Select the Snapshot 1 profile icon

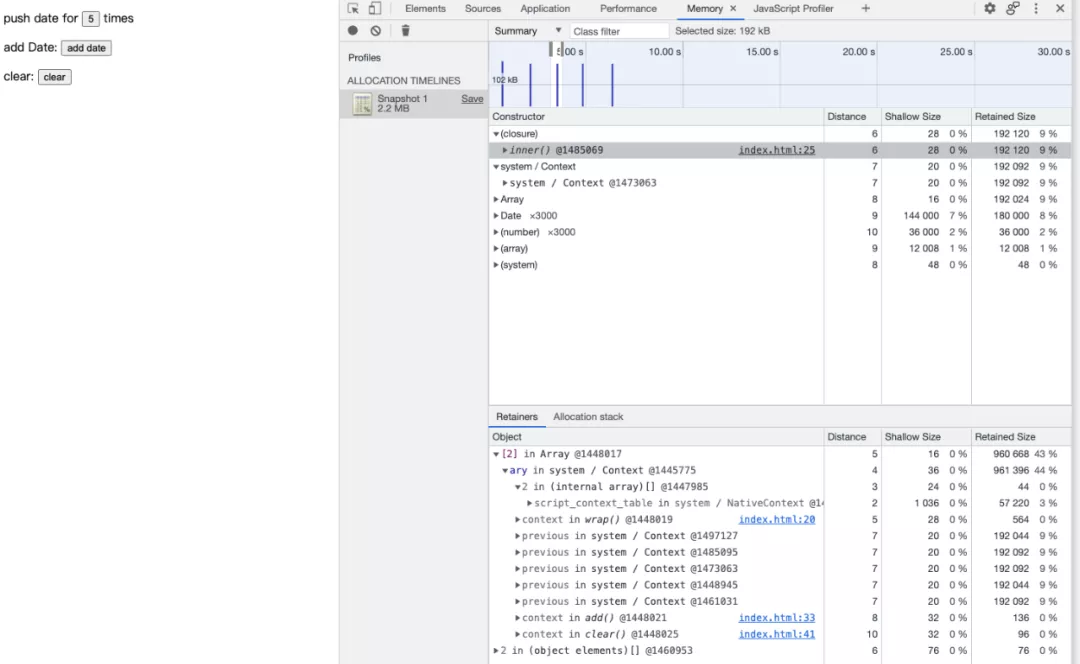coord(362,104)
